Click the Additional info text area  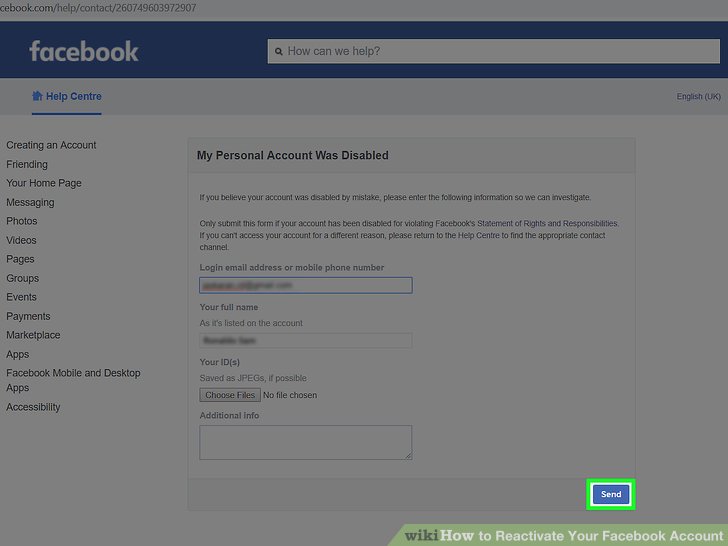coord(306,442)
